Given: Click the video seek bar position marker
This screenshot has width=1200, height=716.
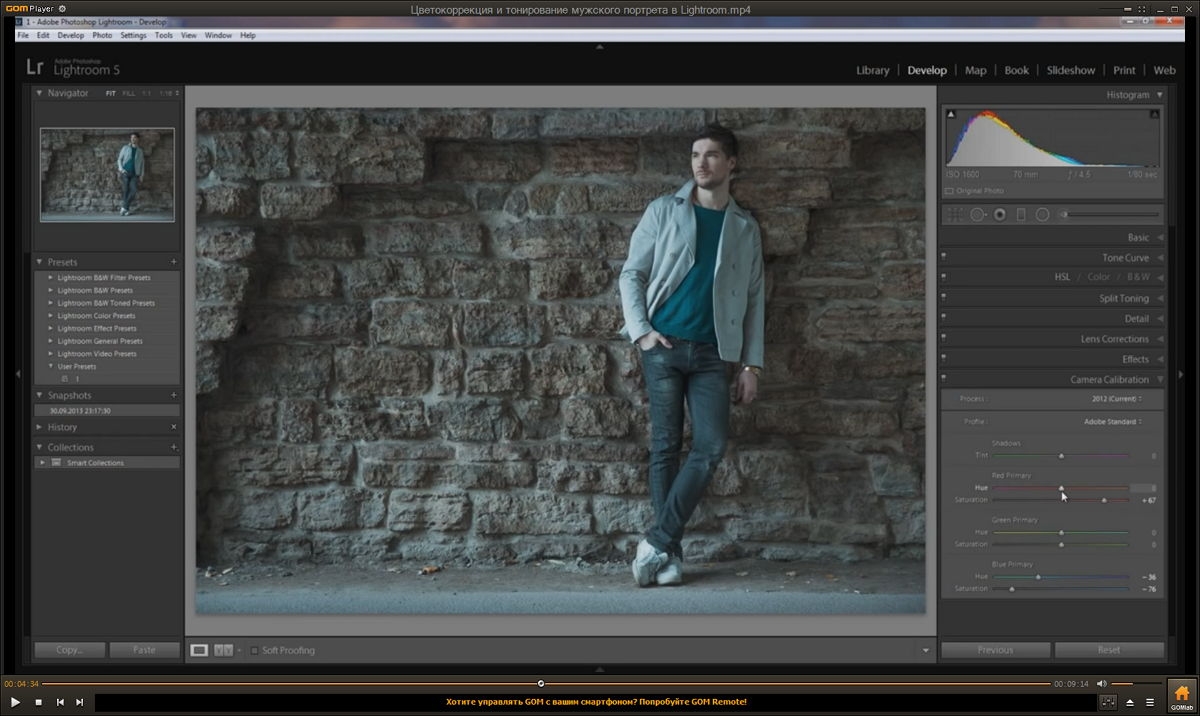Looking at the screenshot, I should 541,683.
